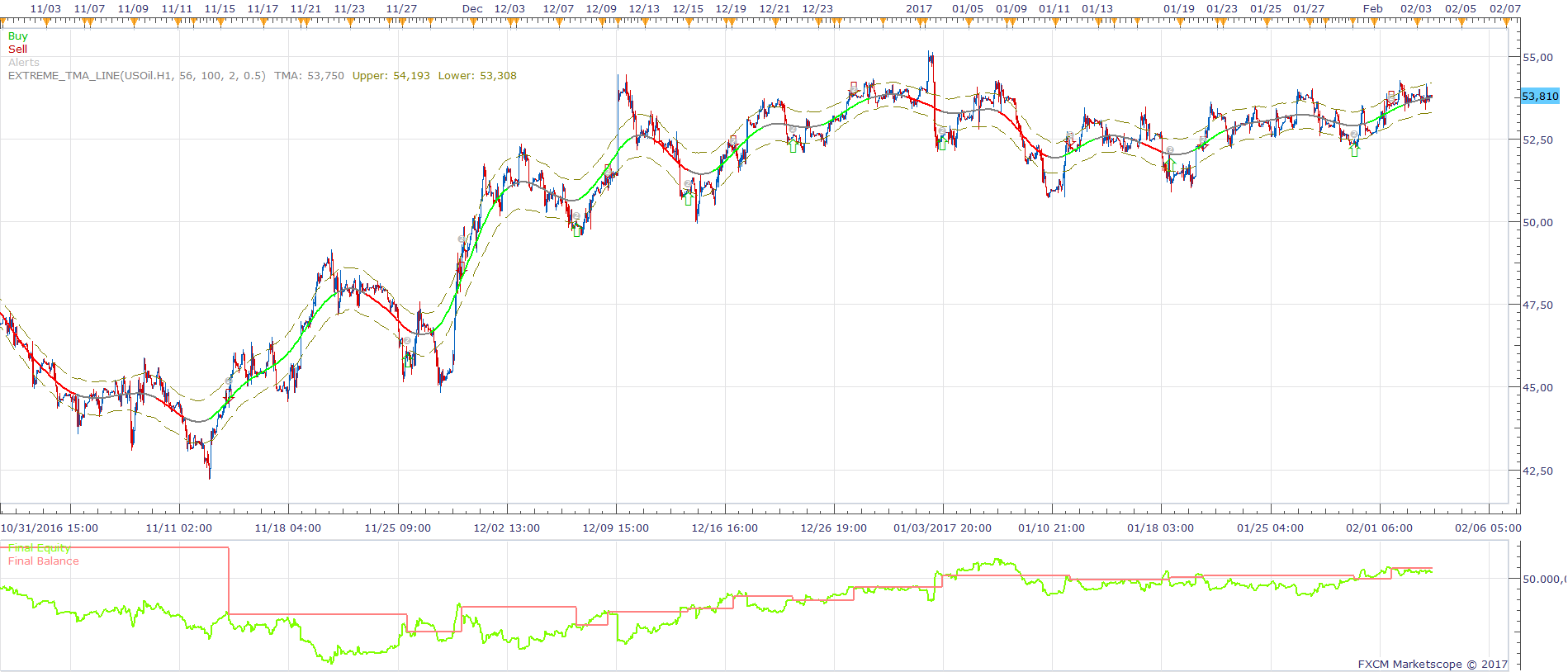Click the 01/13 date on top scale
The width and height of the screenshot is (1568, 672).
click(1097, 9)
